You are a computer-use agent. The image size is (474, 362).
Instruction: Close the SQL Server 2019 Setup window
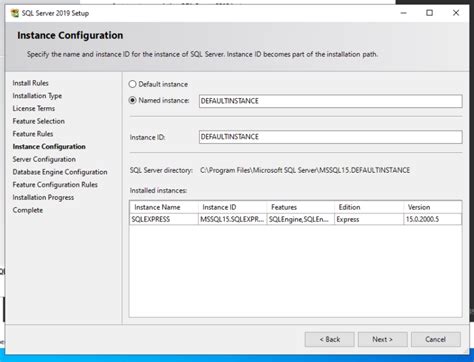pos(456,13)
